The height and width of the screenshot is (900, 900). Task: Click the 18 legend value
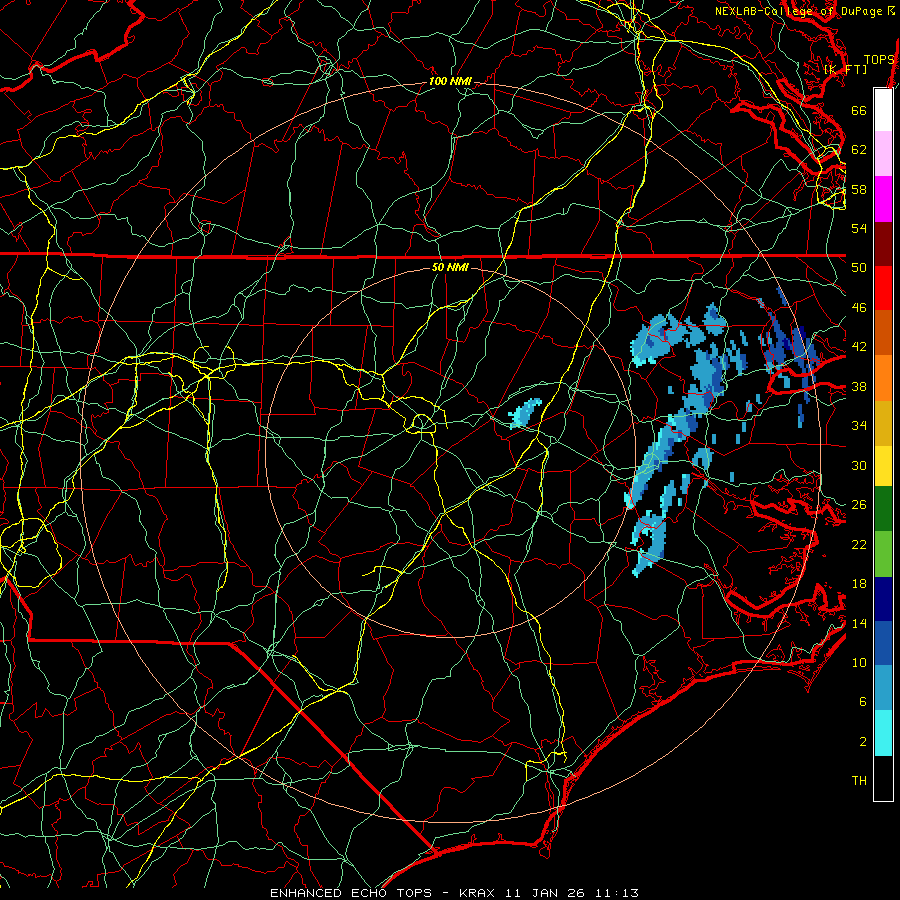pos(859,584)
